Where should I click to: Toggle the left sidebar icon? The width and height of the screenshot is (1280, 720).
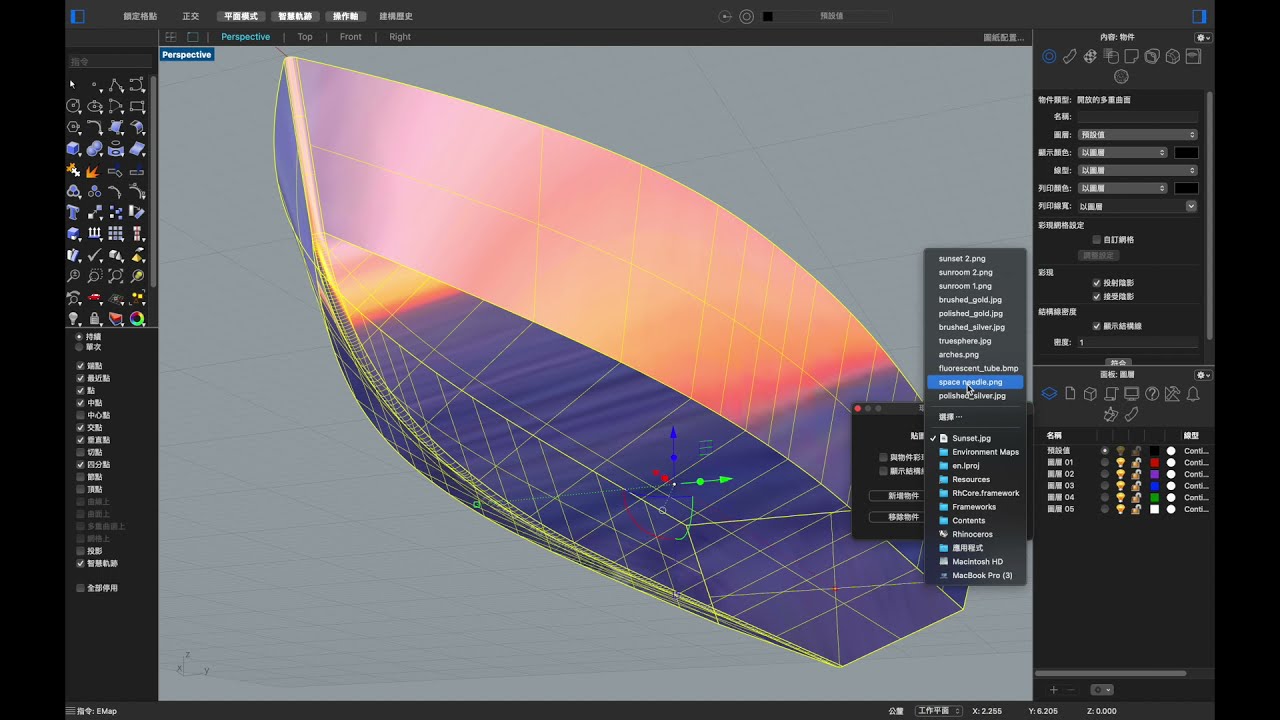click(x=78, y=16)
